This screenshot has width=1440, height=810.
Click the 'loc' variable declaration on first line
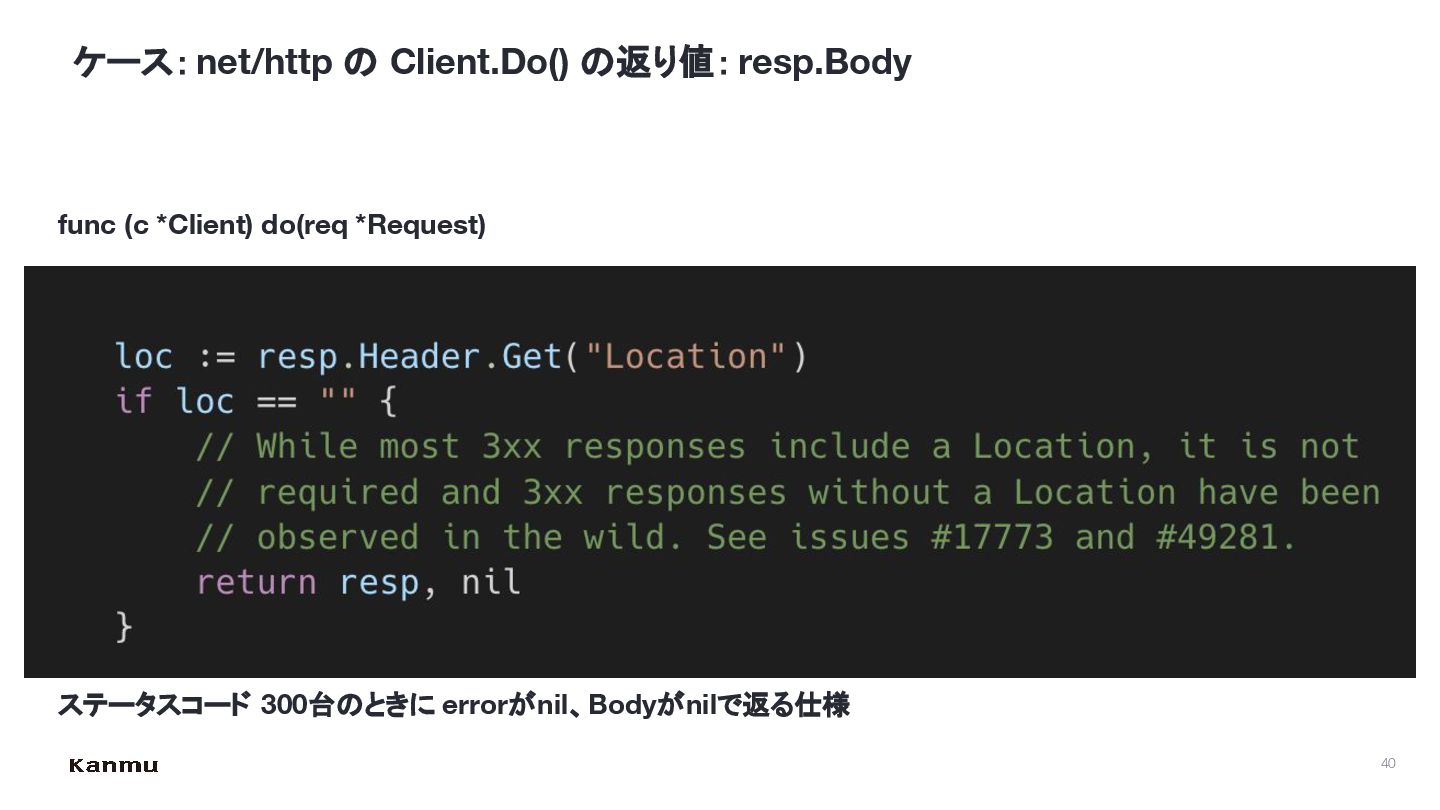click(144, 357)
